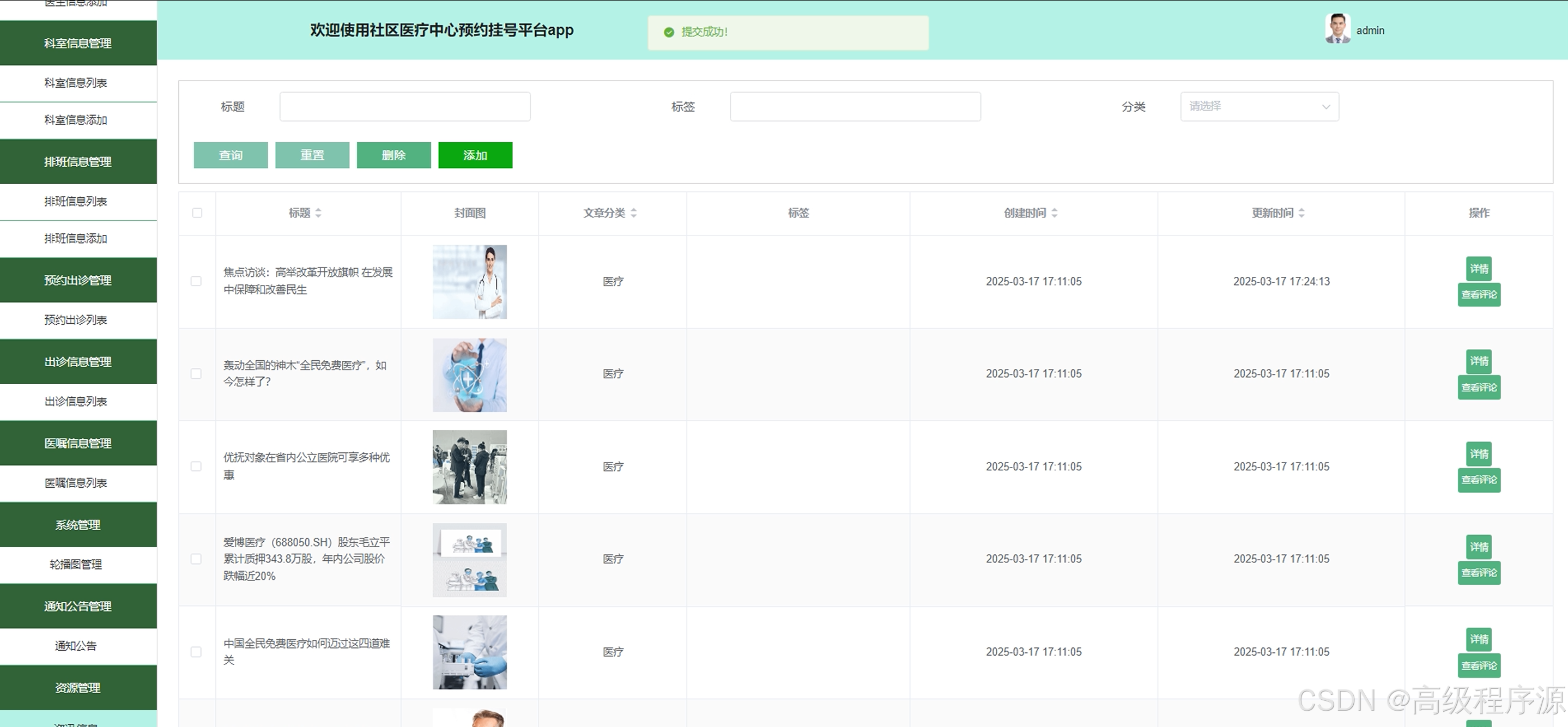Image resolution: width=1568 pixels, height=727 pixels.
Task: Open 轮播图管理 in the sidebar
Action: pyautogui.click(x=76, y=565)
